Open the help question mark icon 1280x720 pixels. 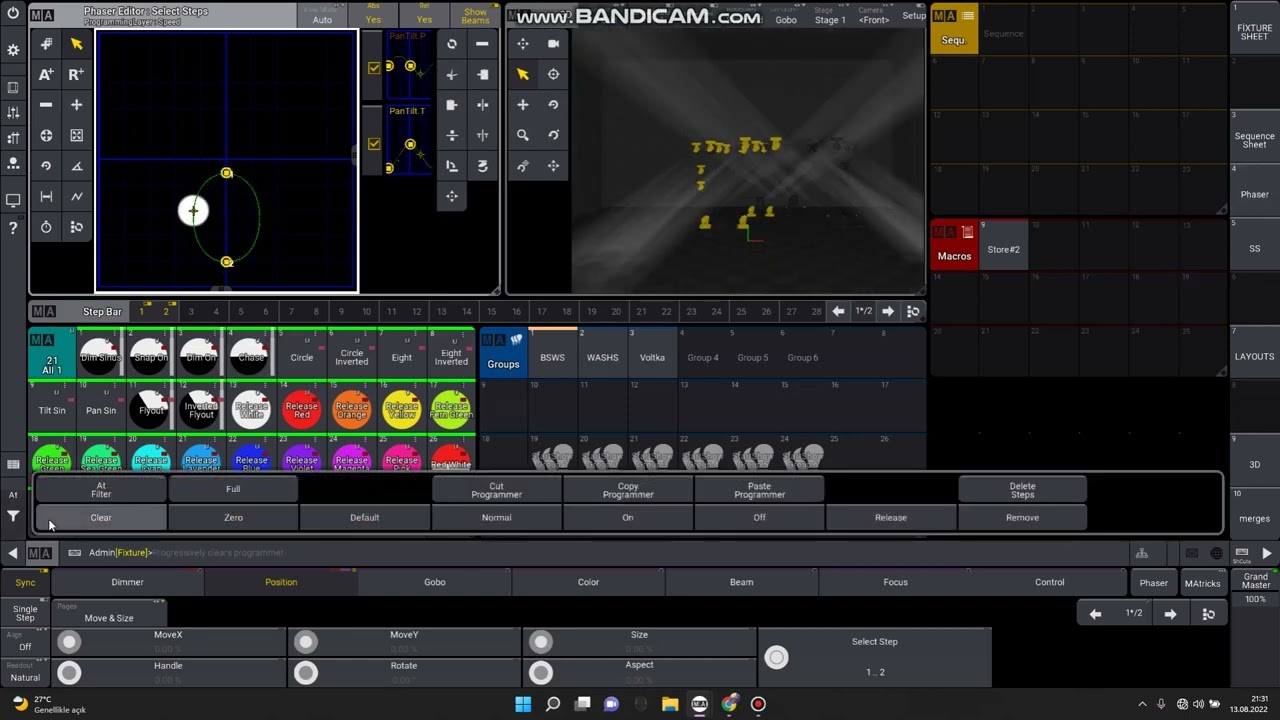13,228
